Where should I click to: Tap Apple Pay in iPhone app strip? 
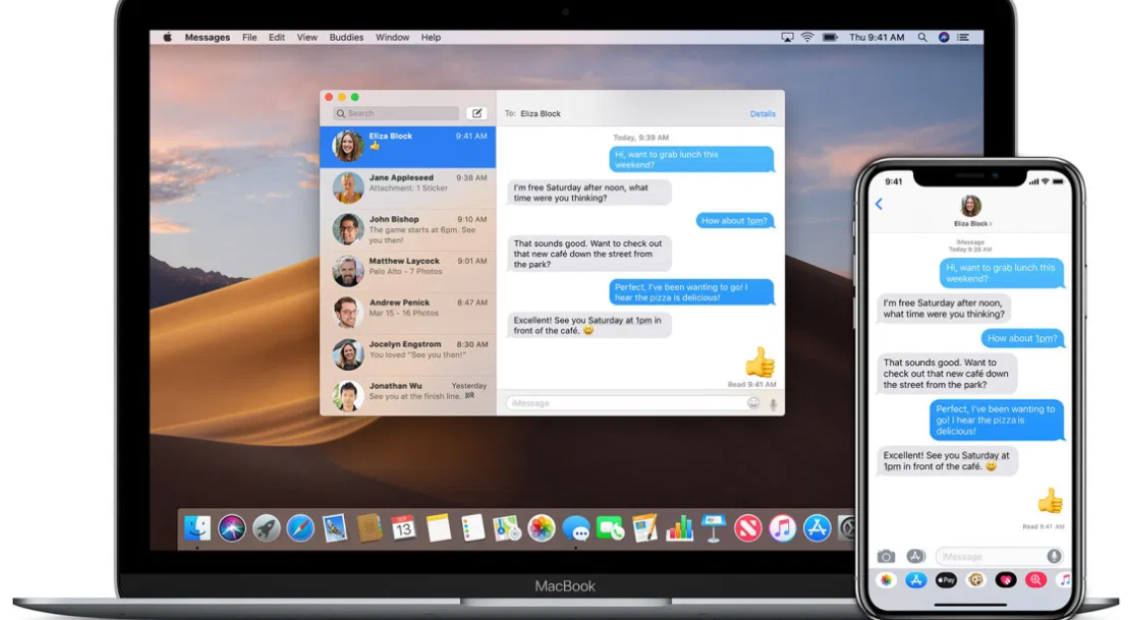[x=946, y=580]
